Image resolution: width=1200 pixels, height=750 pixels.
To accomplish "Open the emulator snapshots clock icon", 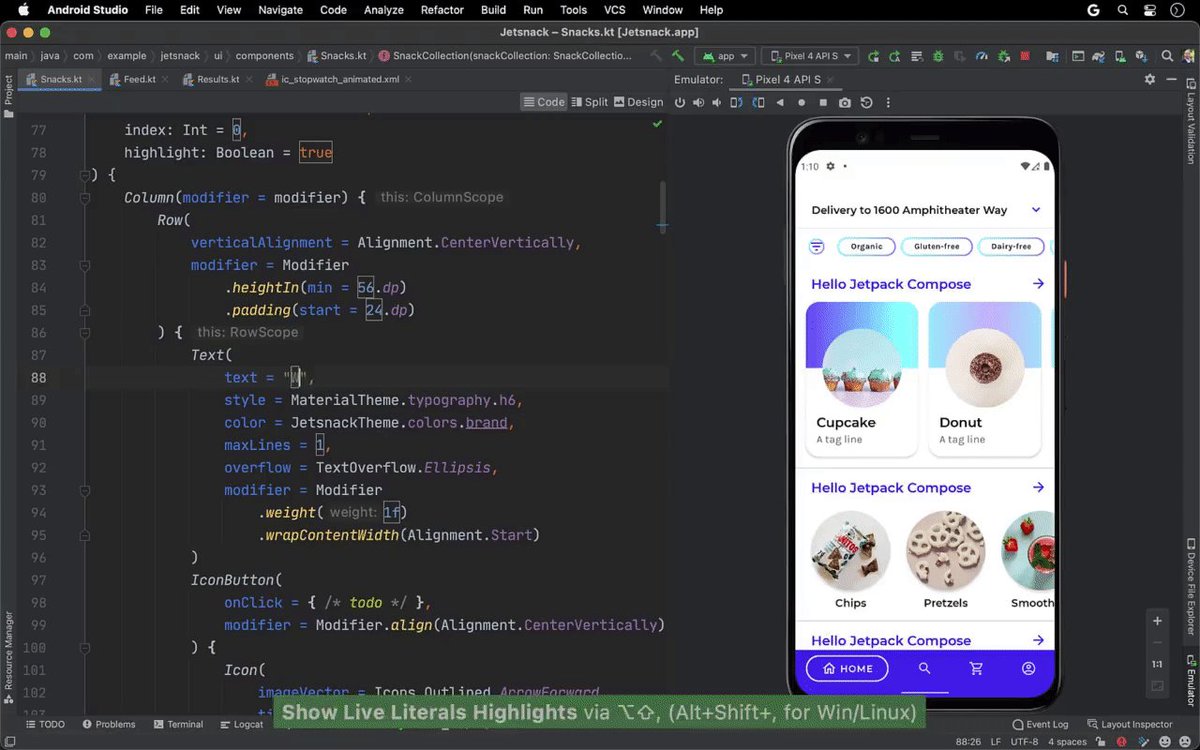I will click(866, 102).
